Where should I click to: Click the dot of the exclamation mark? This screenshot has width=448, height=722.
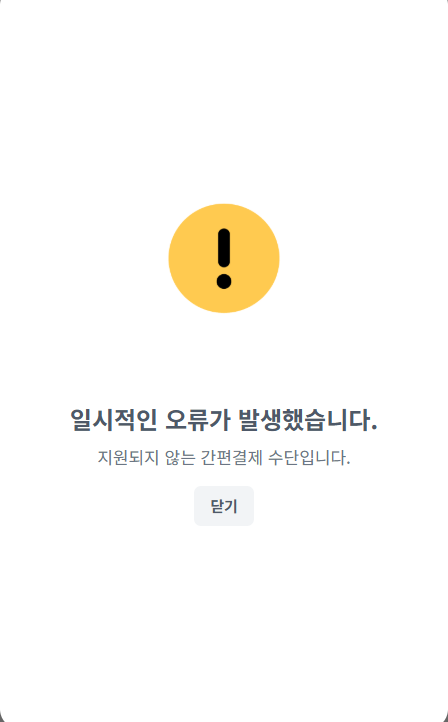coord(224,281)
